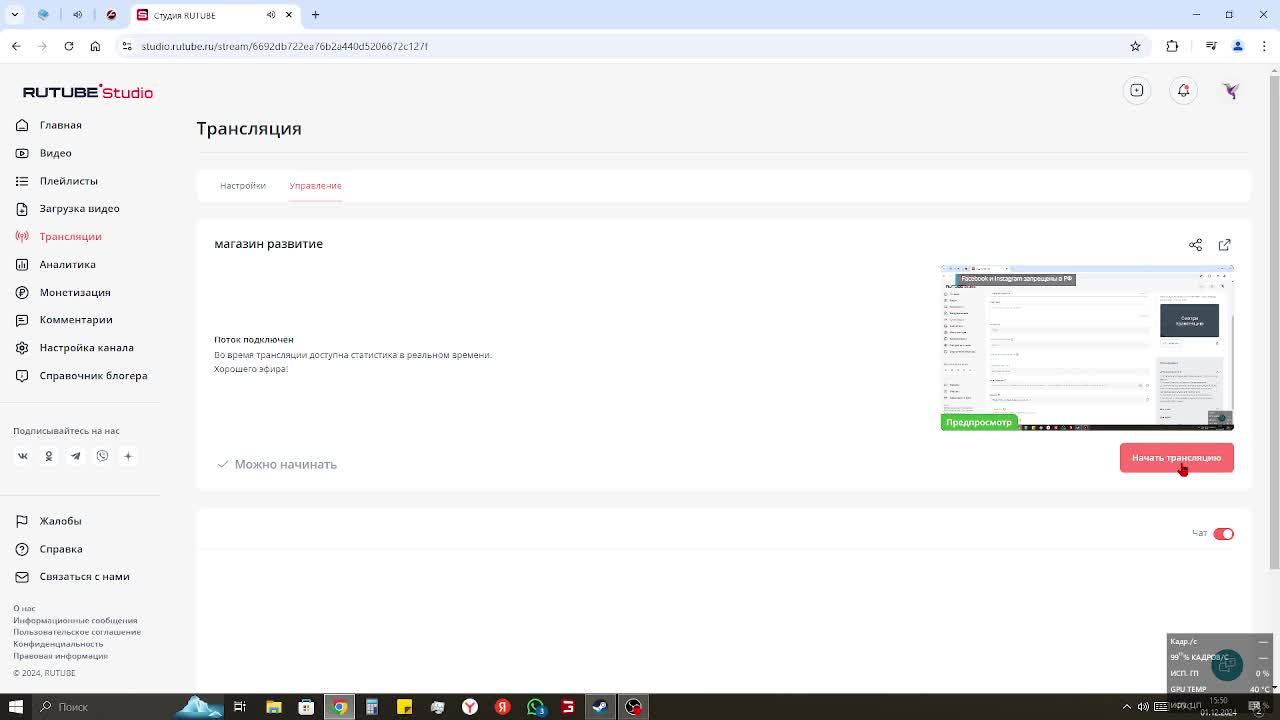The width and height of the screenshot is (1280, 720).
Task: Open the Chrome profile icon
Action: 1238,46
